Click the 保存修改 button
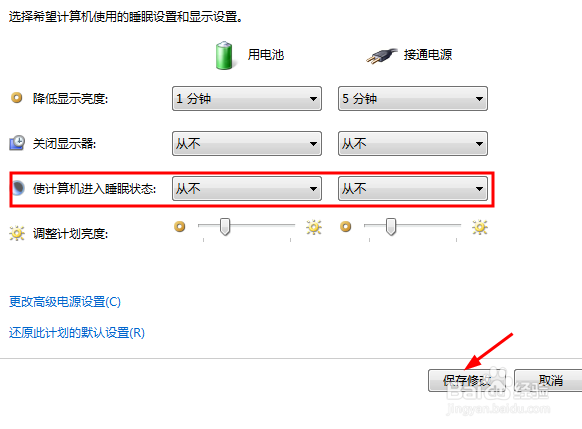The width and height of the screenshot is (582, 429). (x=467, y=380)
